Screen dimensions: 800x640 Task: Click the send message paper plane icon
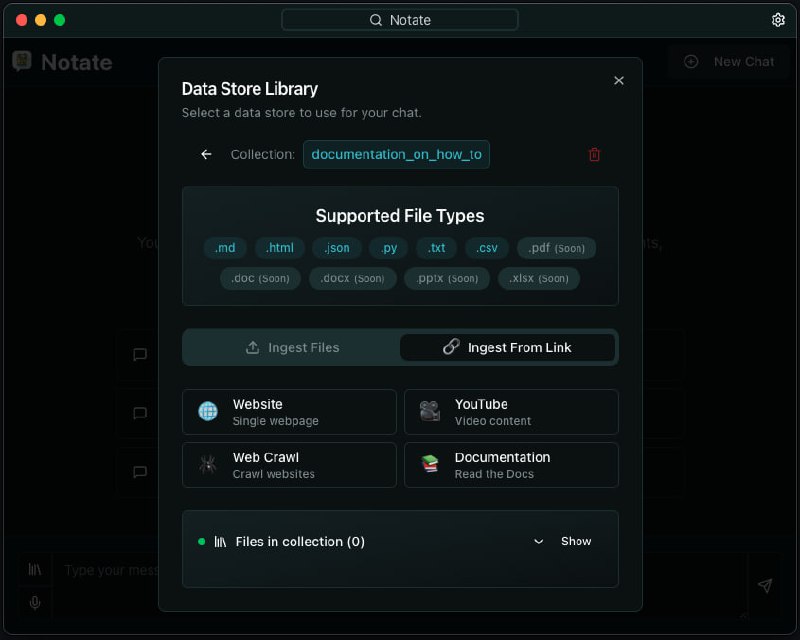tap(764, 586)
